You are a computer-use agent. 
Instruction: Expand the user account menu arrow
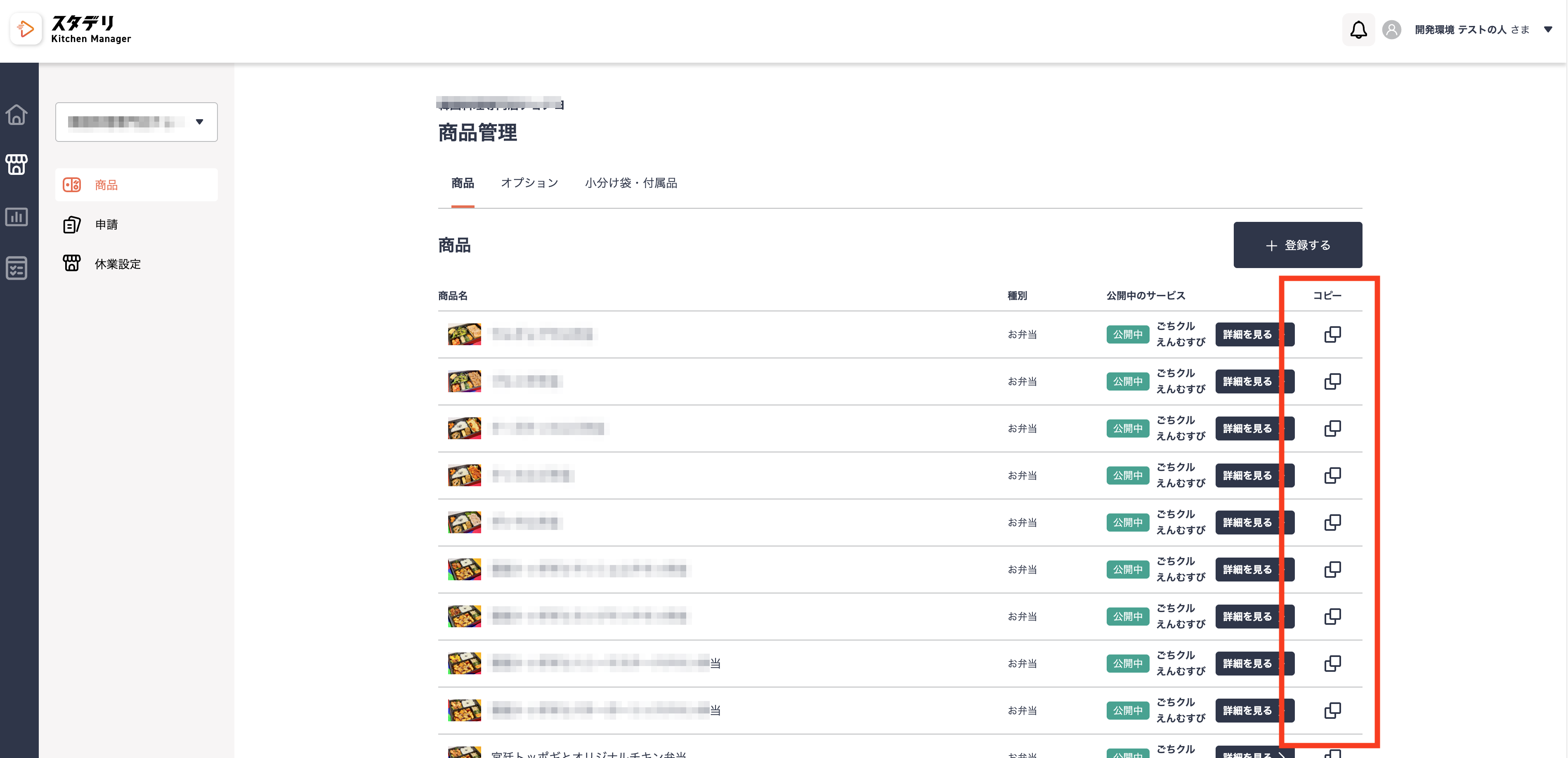pyautogui.click(x=1548, y=29)
